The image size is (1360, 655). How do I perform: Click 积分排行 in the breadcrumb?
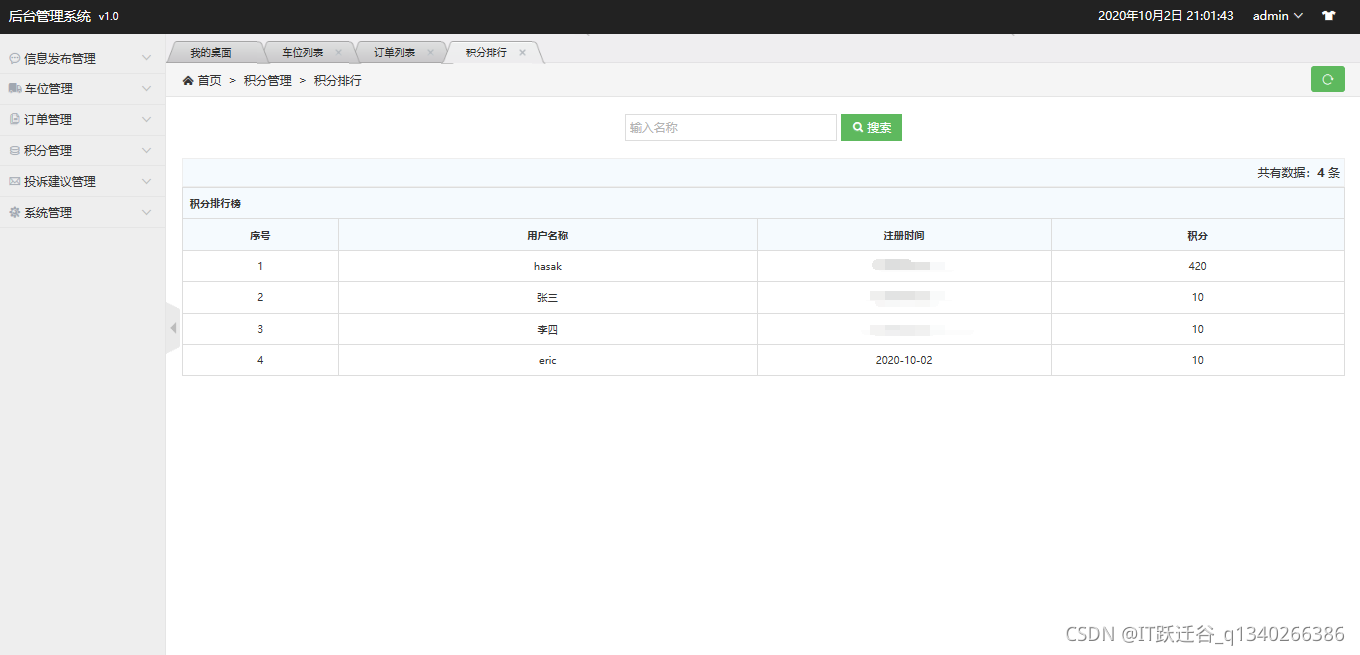pos(338,81)
